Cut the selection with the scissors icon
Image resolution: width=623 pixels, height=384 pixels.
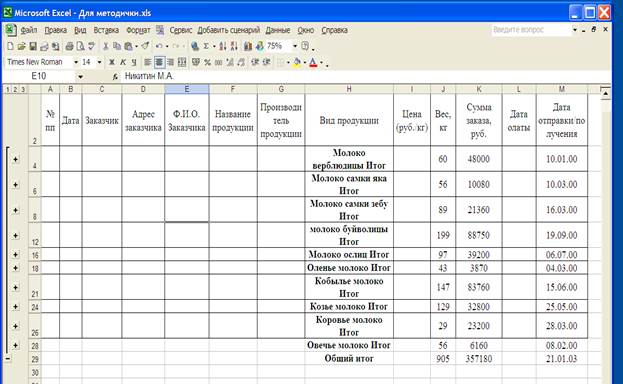click(106, 46)
